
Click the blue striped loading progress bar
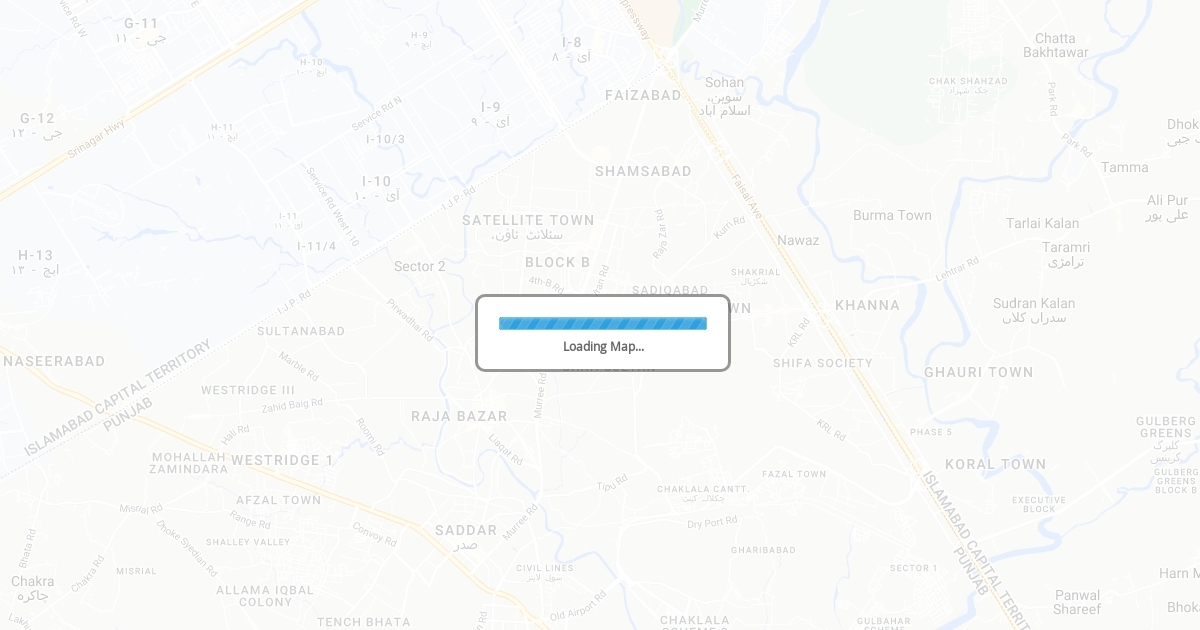coord(603,323)
